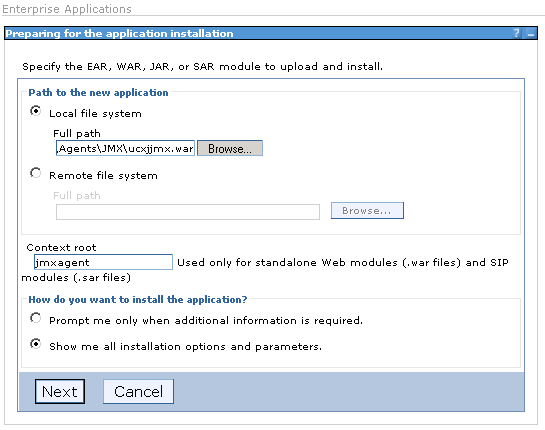The height and width of the screenshot is (430, 545).
Task: Click the Preparing for the application installation title bar
Action: (271, 33)
